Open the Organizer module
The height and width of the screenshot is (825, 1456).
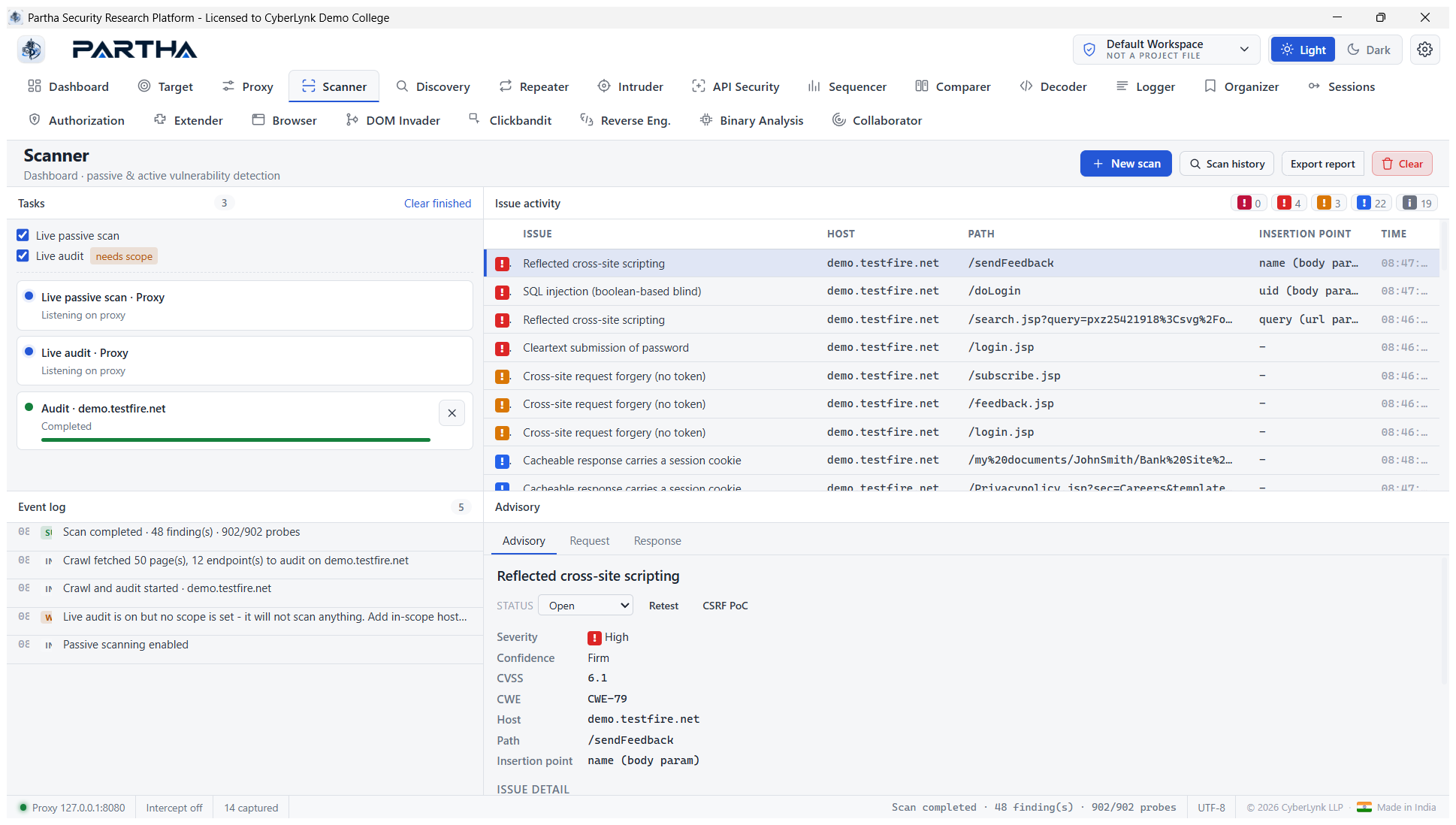pos(1241,86)
